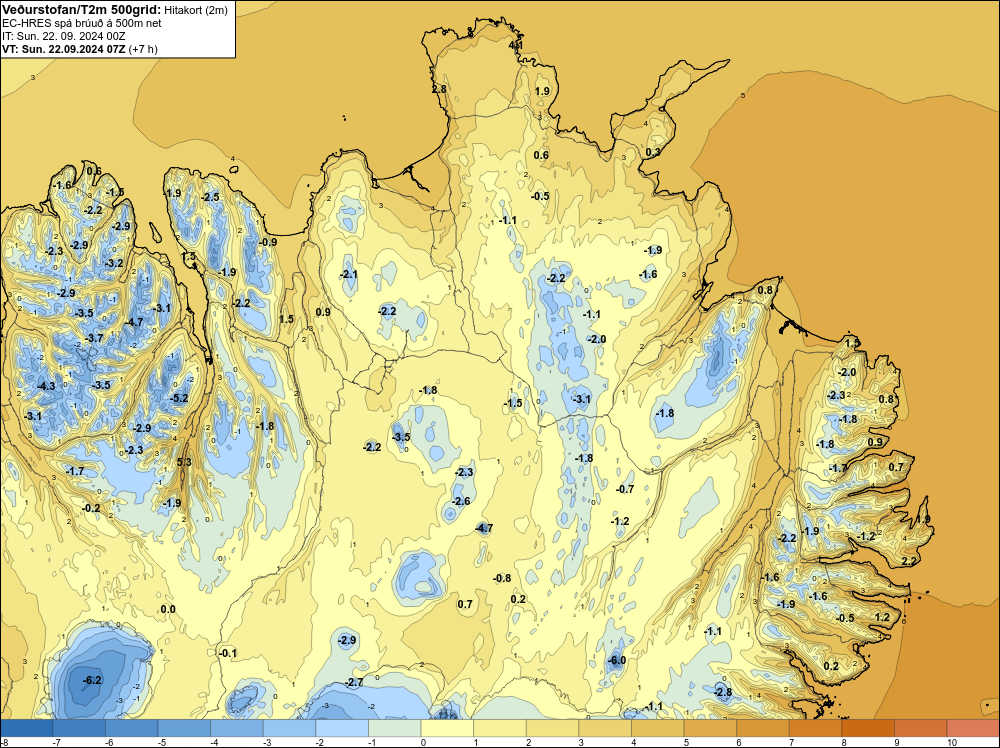
Task: Click the legend swatch between 6 and 7
Action: [x=763, y=728]
